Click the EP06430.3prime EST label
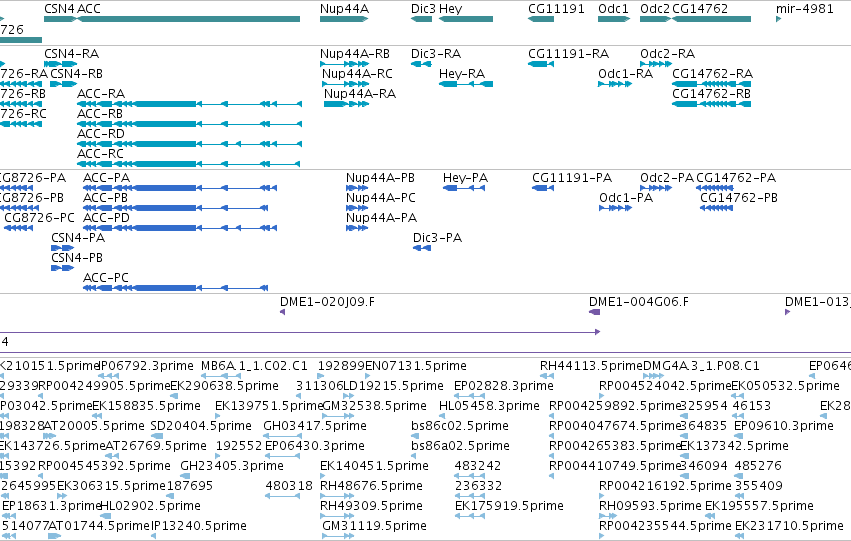Image resolution: width=851 pixels, height=541 pixels. [x=315, y=446]
